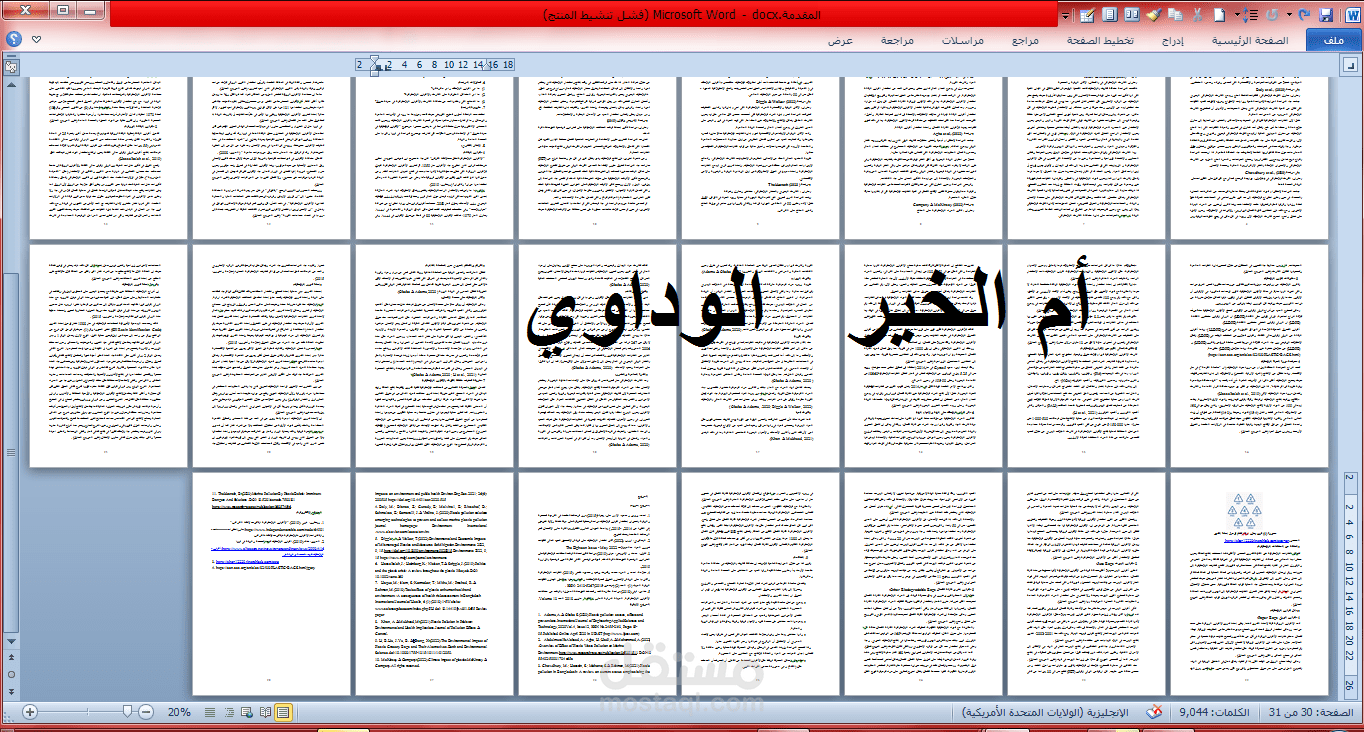Switch to إدراج (Insert) ribbon tab

(1172, 41)
